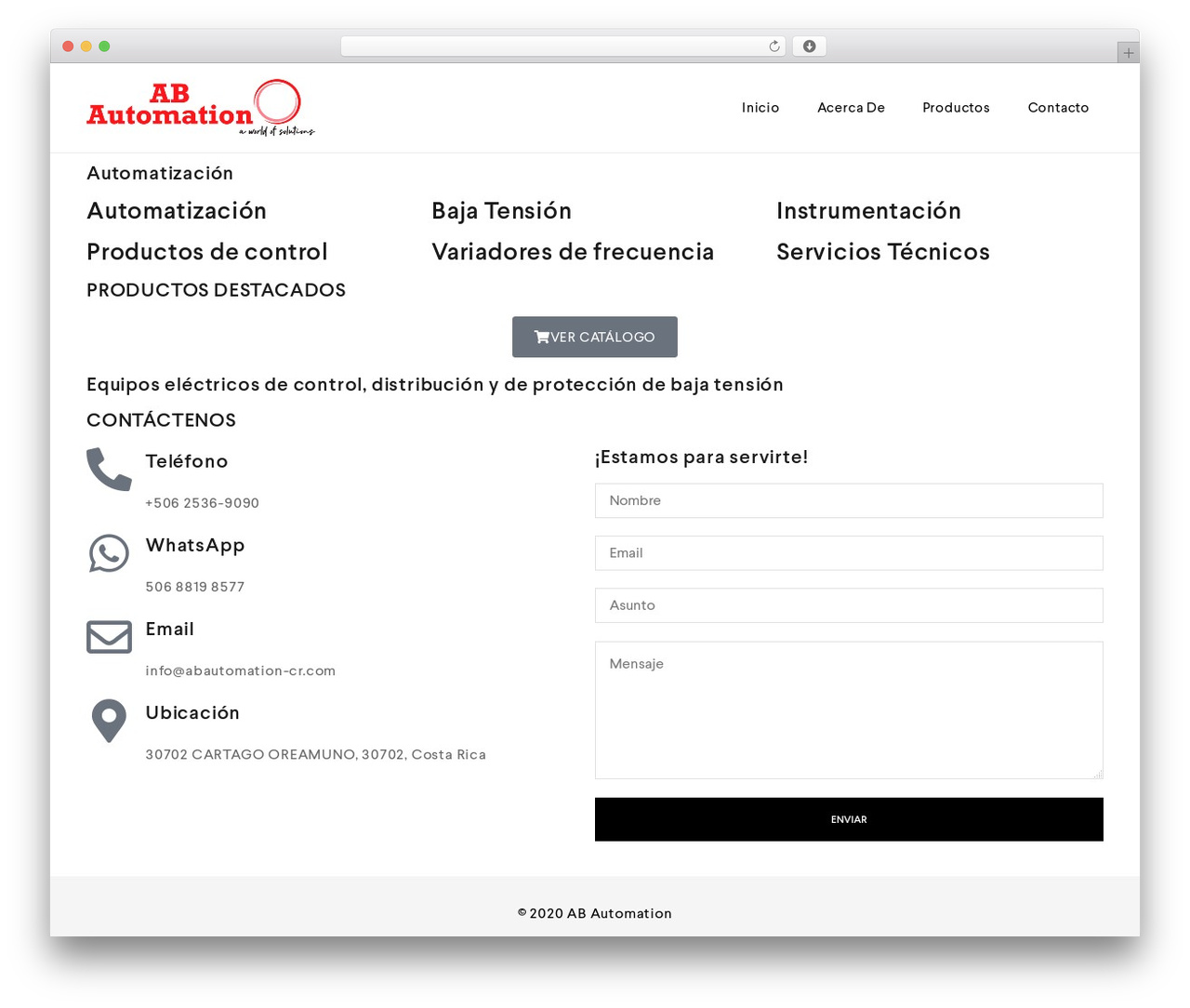Click the PRODUCTOS DESTACADOS heading

pos(217,290)
